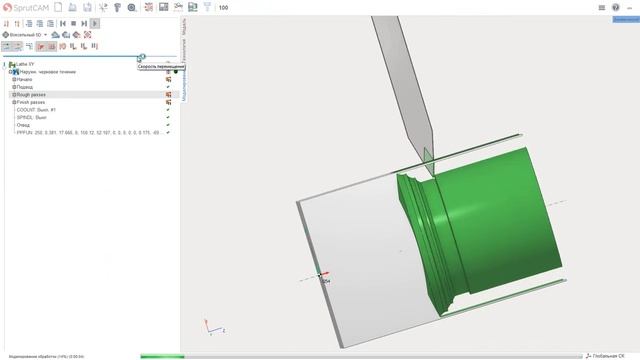Viewport: 640px width, 360px height.
Task: Open the dark window layout icon
Action: coord(164,7)
